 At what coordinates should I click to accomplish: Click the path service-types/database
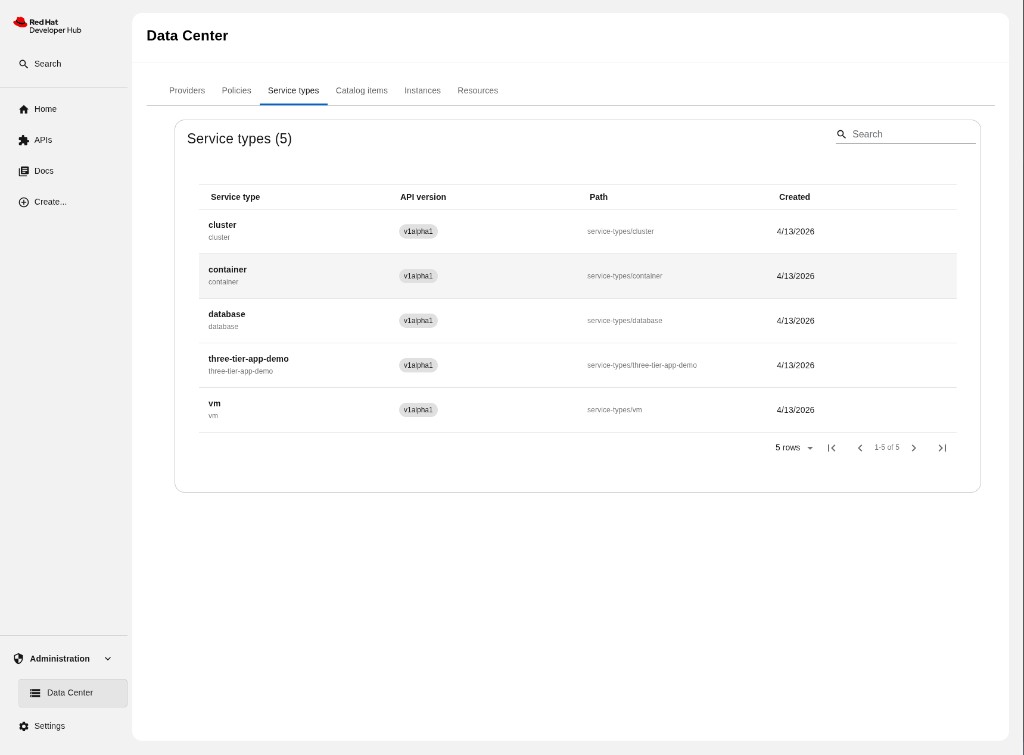tap(624, 321)
